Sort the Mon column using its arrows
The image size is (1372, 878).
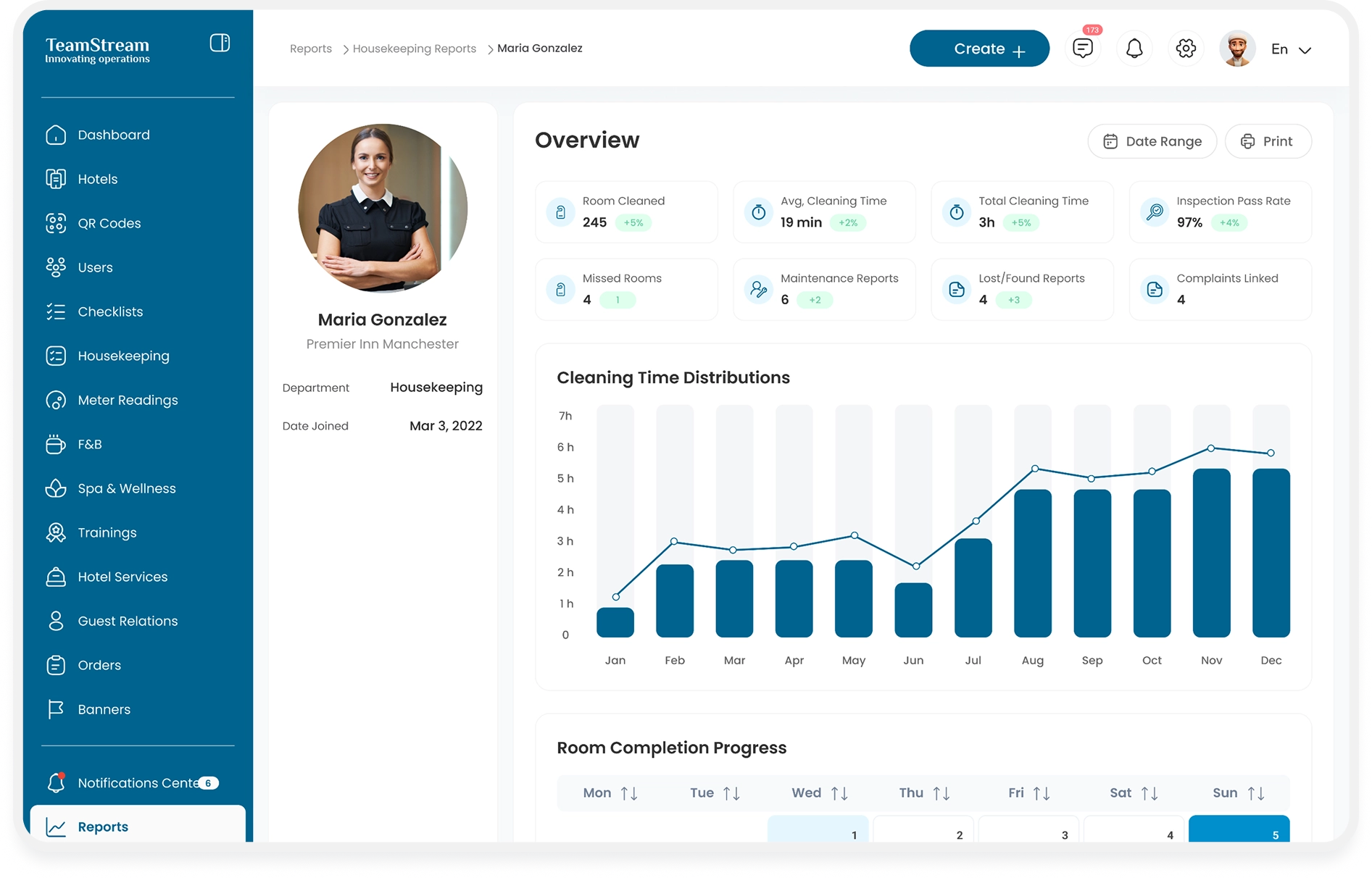click(629, 793)
